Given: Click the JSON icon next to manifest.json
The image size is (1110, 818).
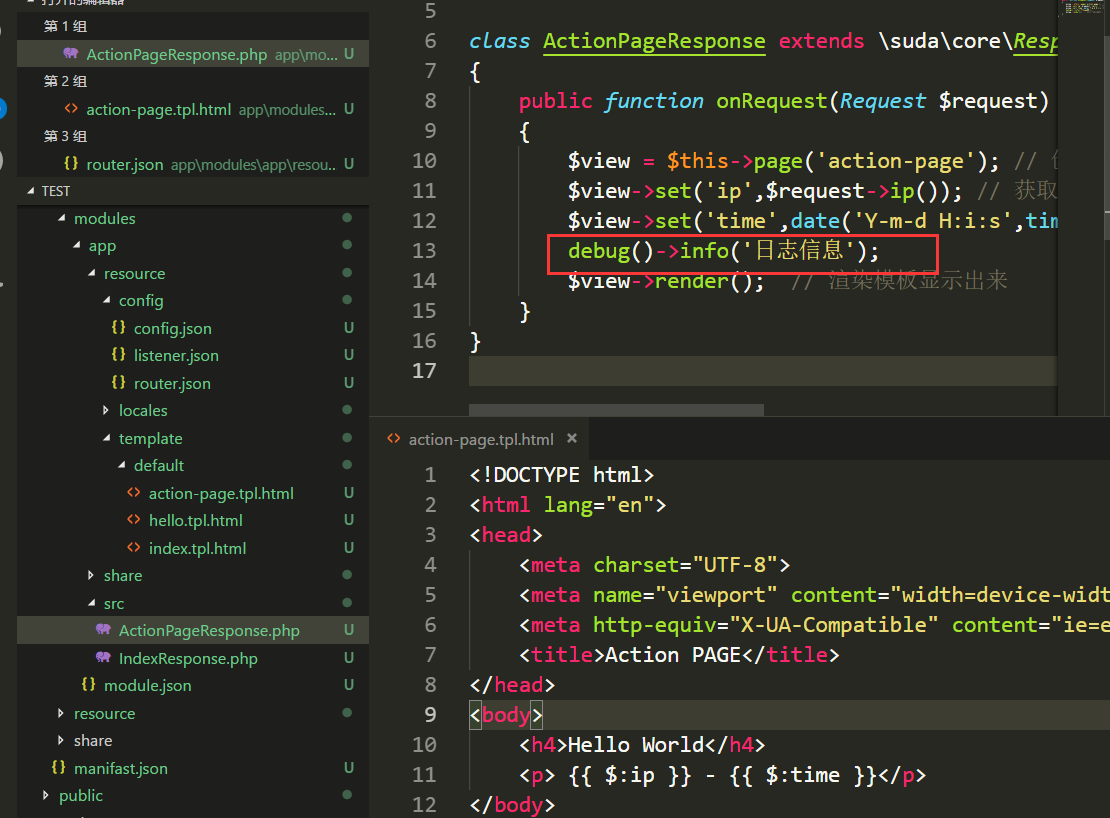Looking at the screenshot, I should point(58,768).
